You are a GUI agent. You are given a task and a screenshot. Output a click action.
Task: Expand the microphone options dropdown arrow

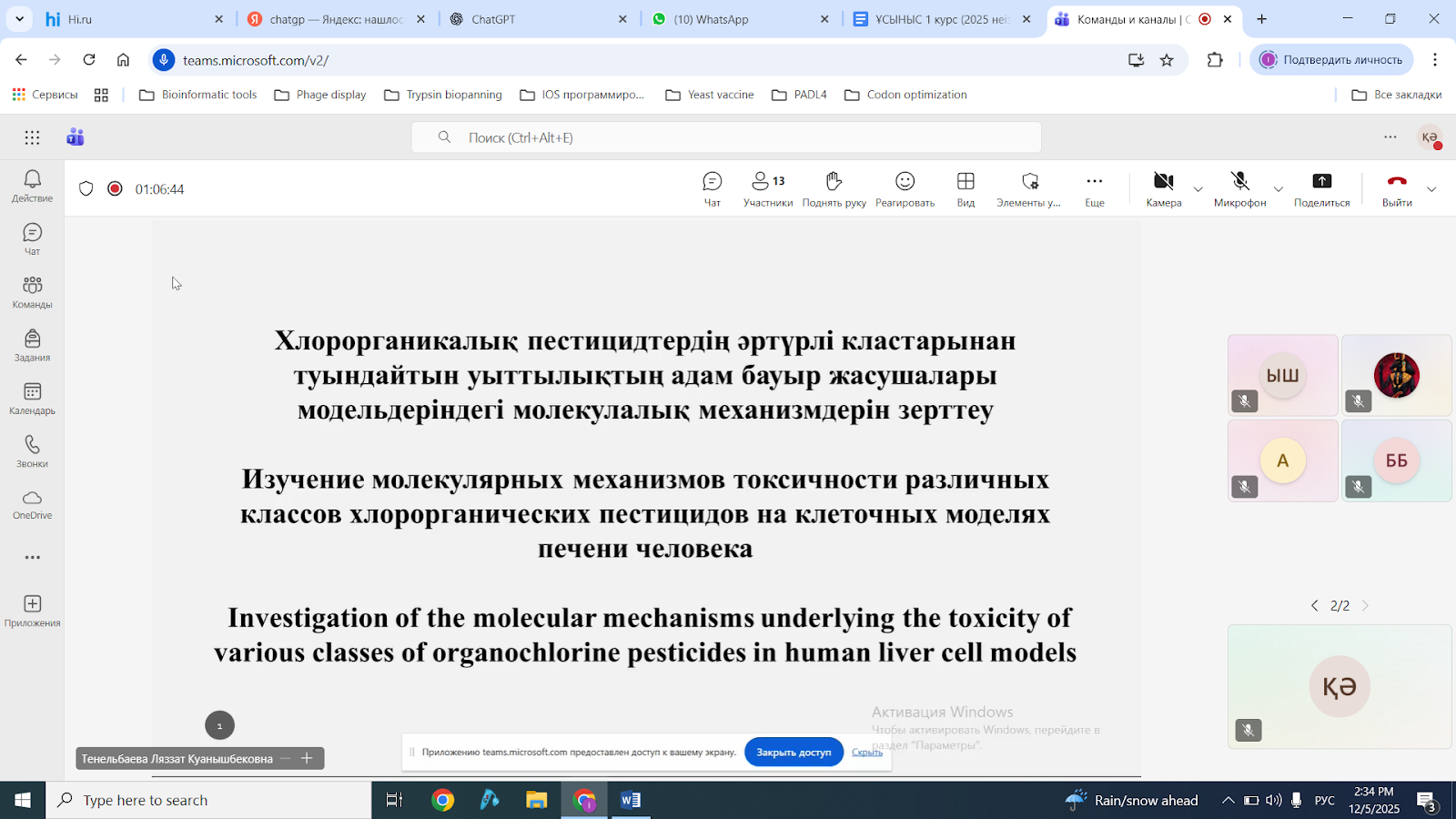pyautogui.click(x=1278, y=189)
